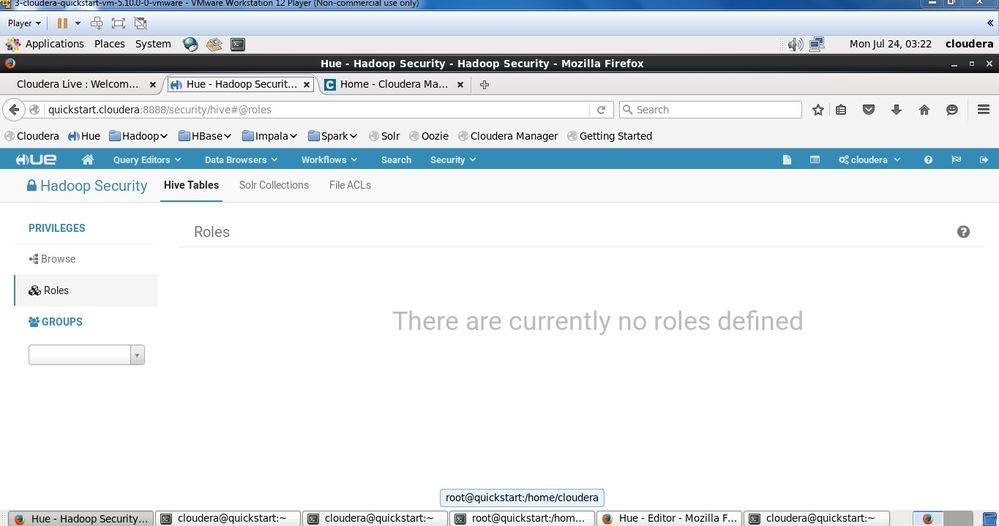Image resolution: width=999 pixels, height=526 pixels.
Task: Focus the Firefox URL address bar
Action: coord(317,110)
